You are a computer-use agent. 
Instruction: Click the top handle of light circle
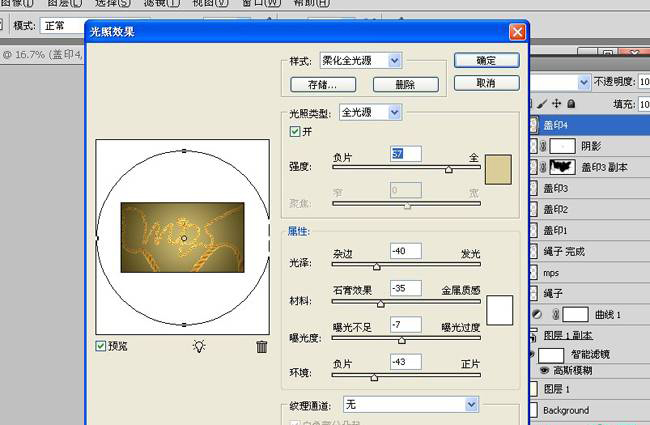click(x=184, y=151)
